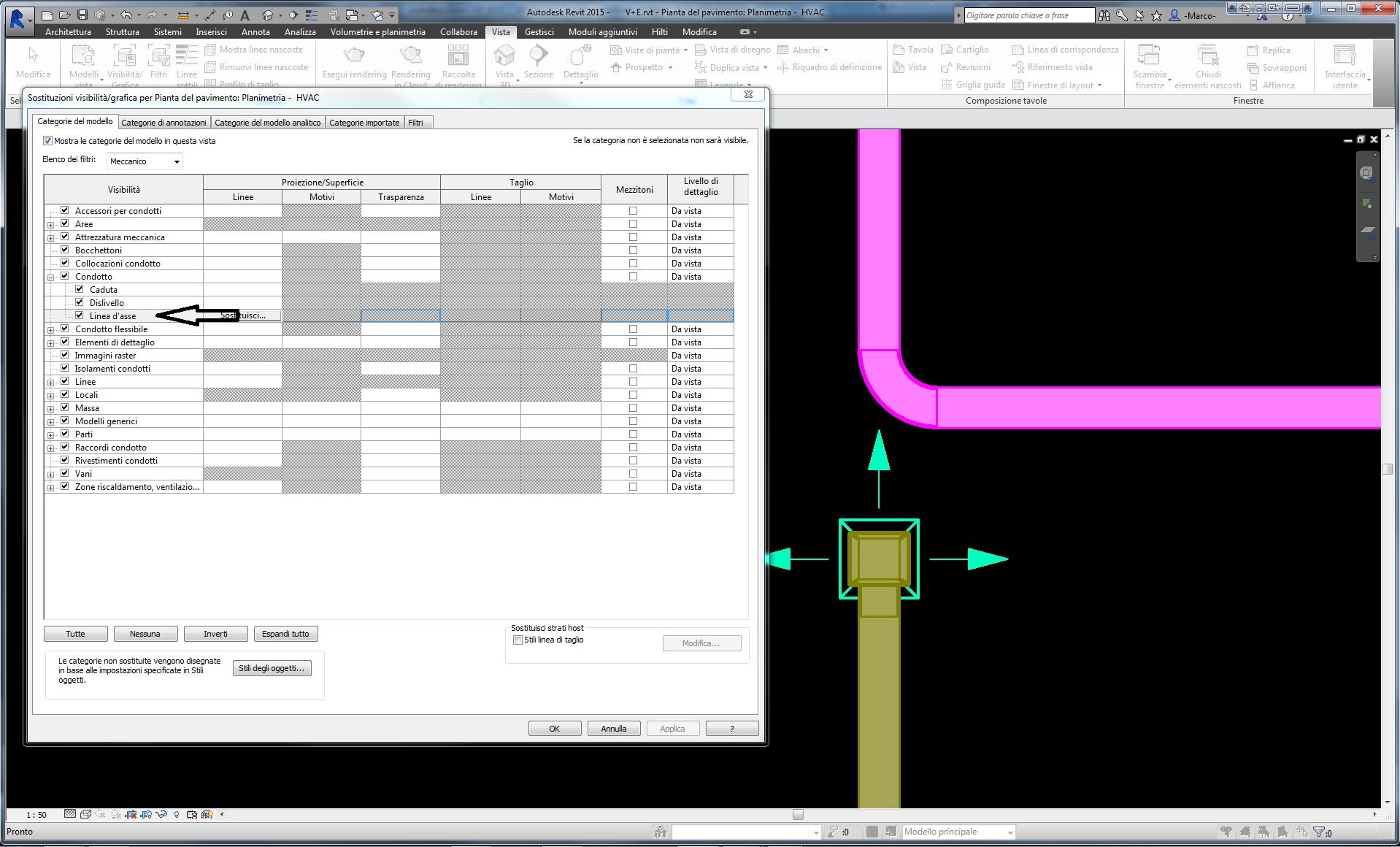Open the Architettura ribbon tab
The width and height of the screenshot is (1400, 847).
(68, 32)
